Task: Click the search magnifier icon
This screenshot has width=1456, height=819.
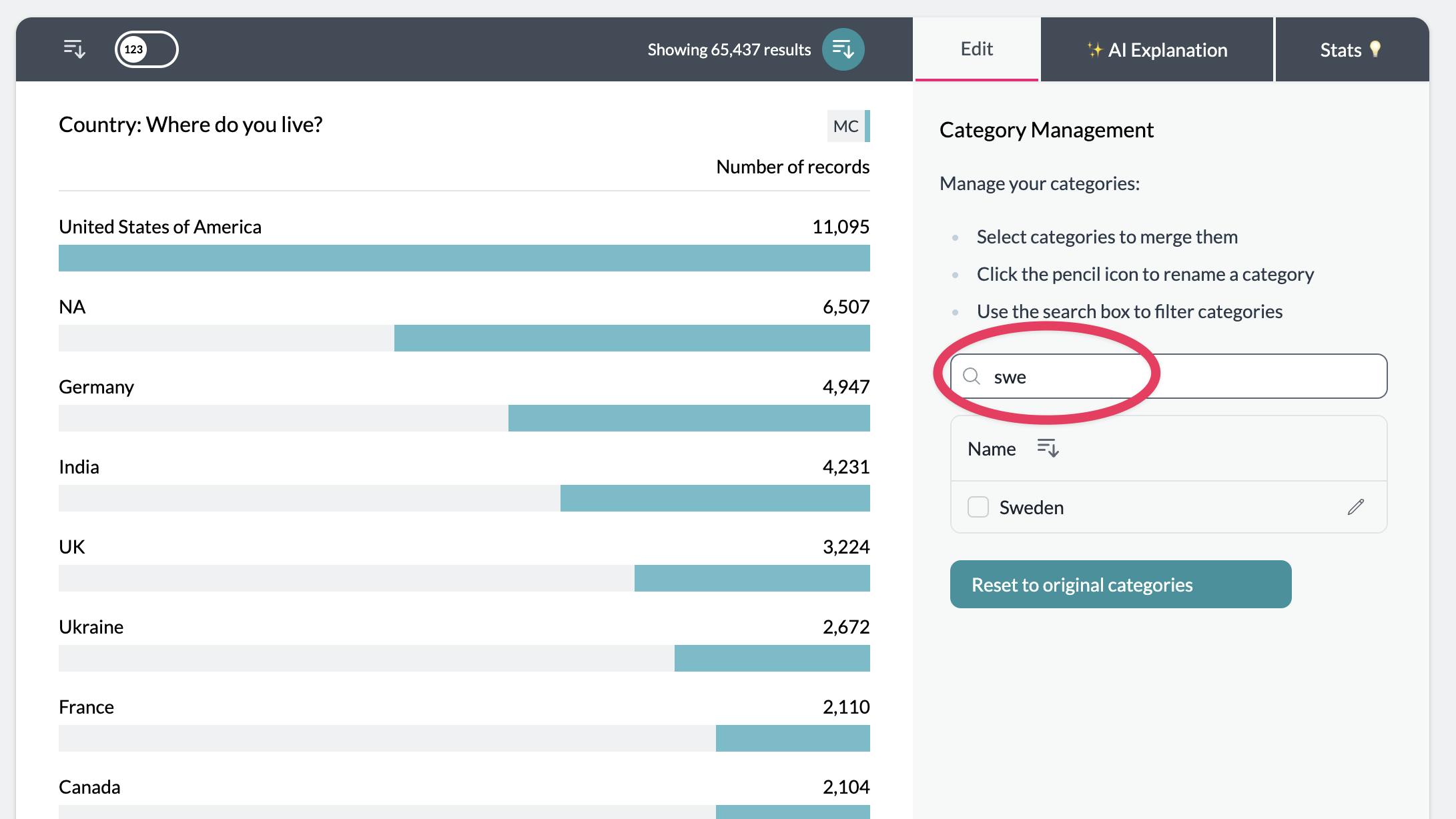Action: click(x=972, y=377)
